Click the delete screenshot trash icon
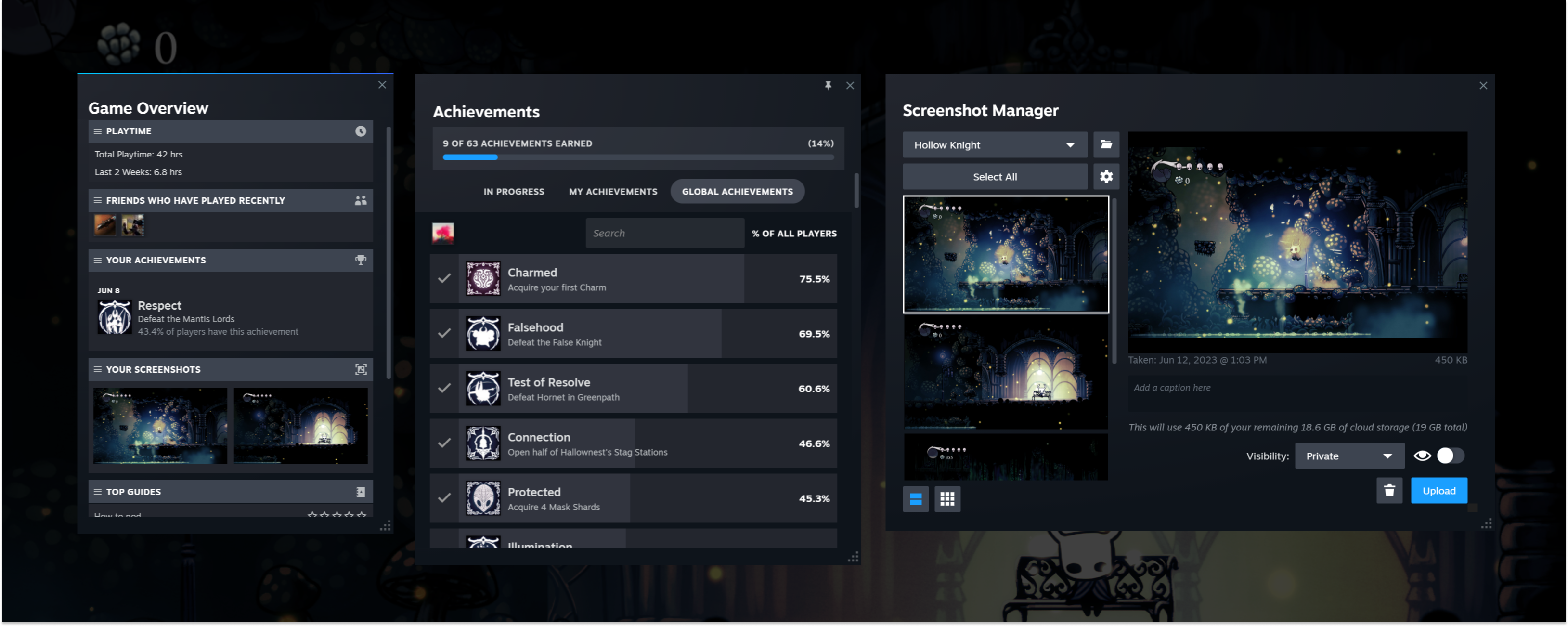 pyautogui.click(x=1390, y=491)
